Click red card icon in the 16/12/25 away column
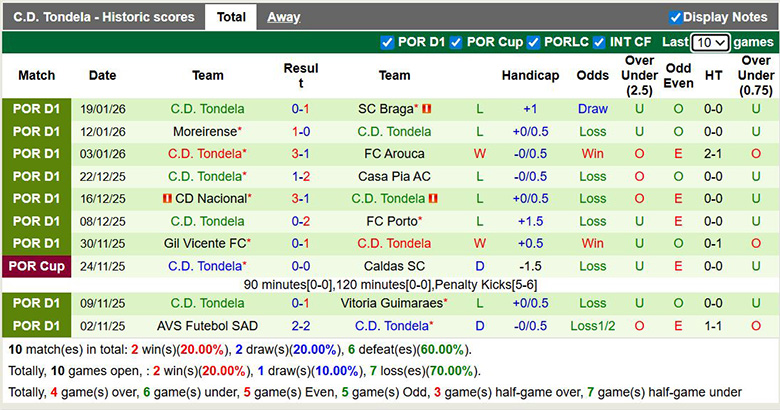 [x=434, y=199]
